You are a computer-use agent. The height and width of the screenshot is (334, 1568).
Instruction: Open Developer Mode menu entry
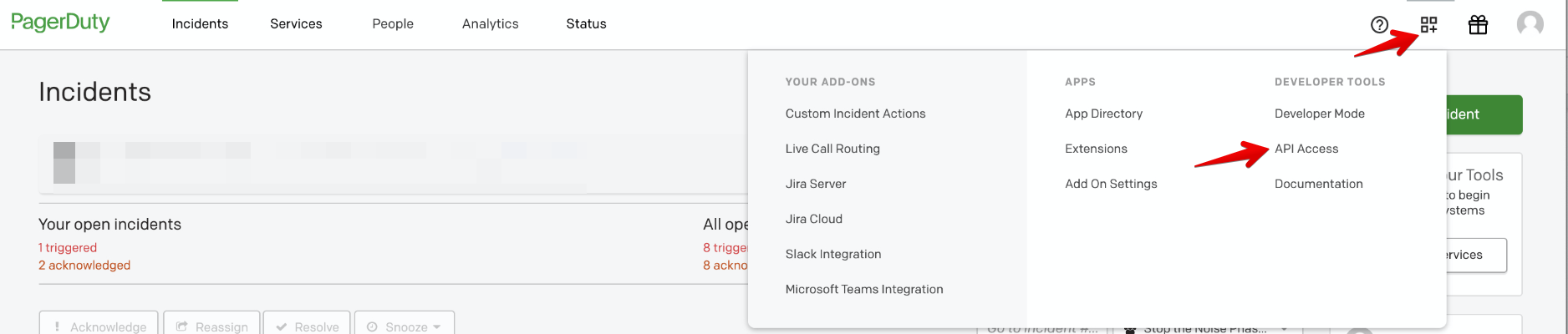tap(1319, 114)
